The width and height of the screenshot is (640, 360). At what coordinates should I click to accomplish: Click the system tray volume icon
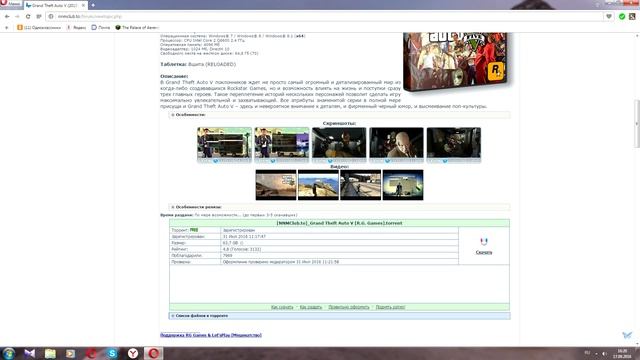604,353
